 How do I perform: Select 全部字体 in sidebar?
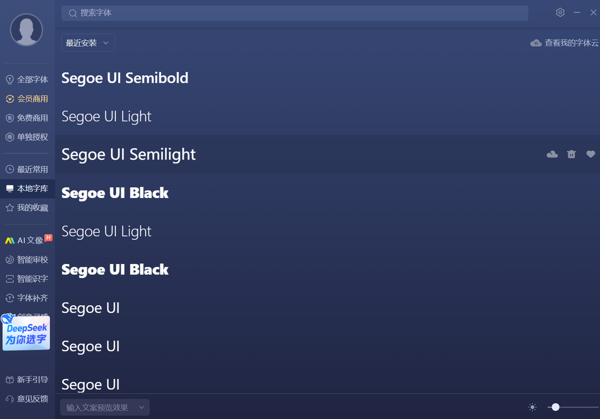[28, 79]
